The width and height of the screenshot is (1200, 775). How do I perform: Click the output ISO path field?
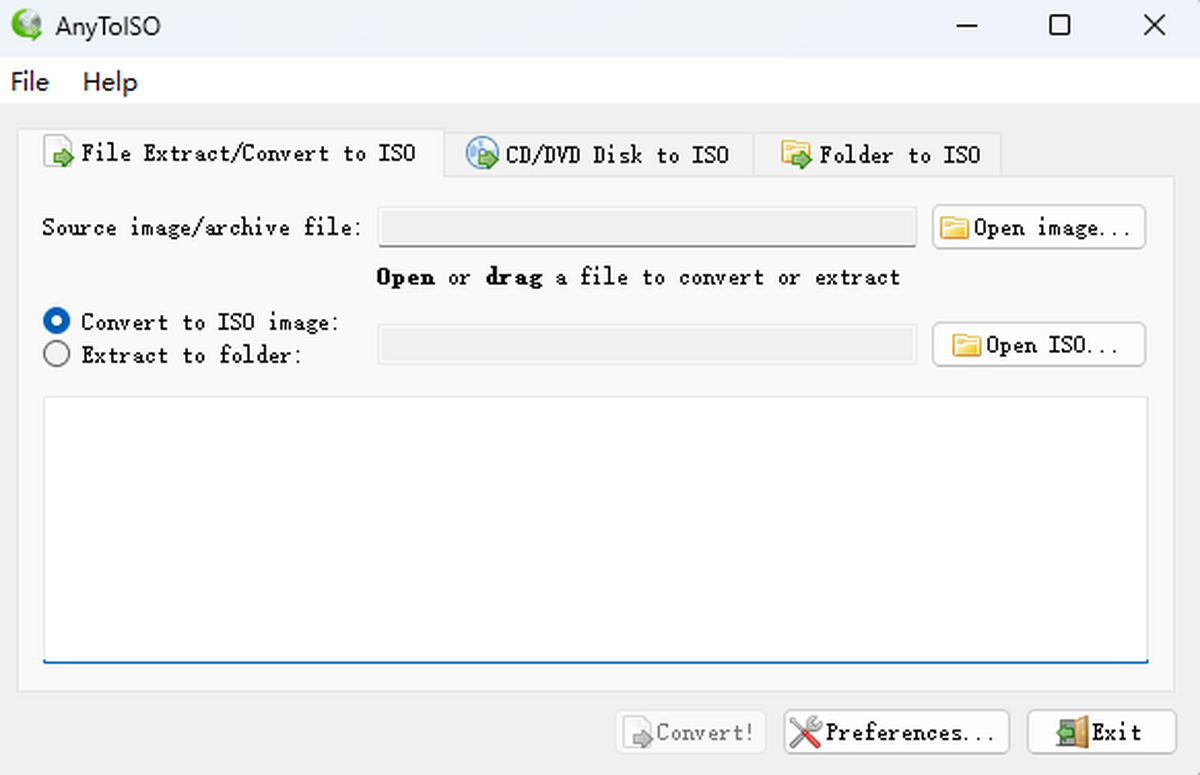coord(646,344)
